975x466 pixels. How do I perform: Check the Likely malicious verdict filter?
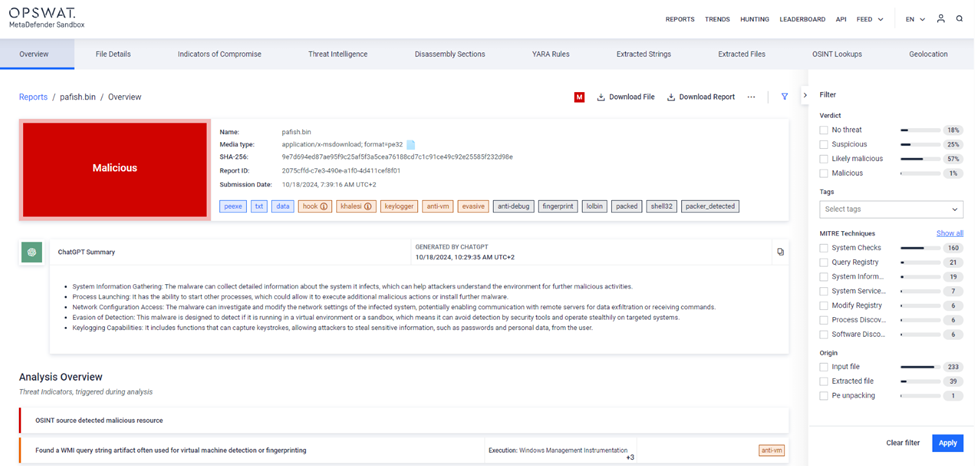point(823,158)
